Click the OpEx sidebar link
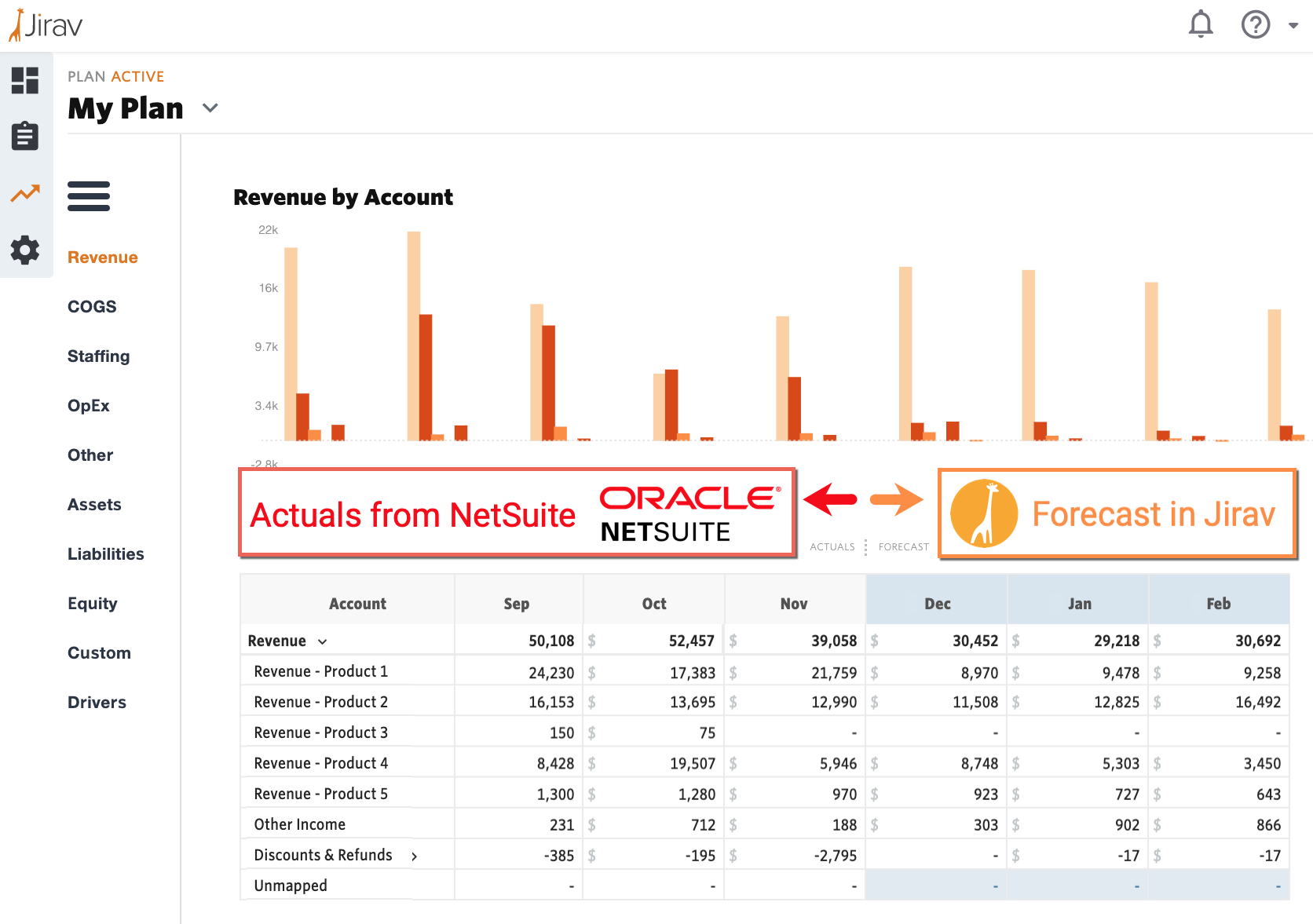1313x924 pixels. coord(88,405)
